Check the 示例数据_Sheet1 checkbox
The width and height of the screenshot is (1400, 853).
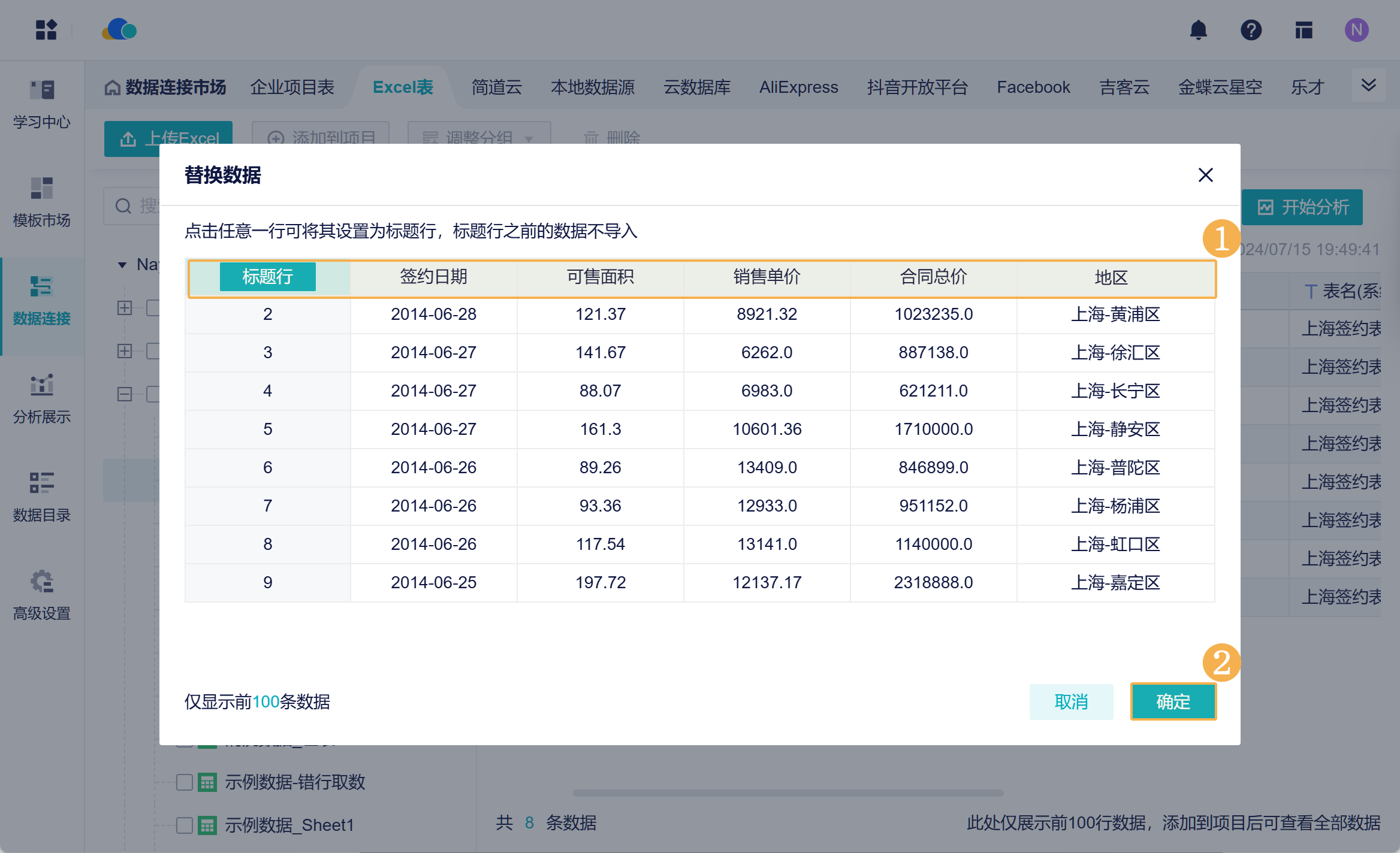(185, 825)
